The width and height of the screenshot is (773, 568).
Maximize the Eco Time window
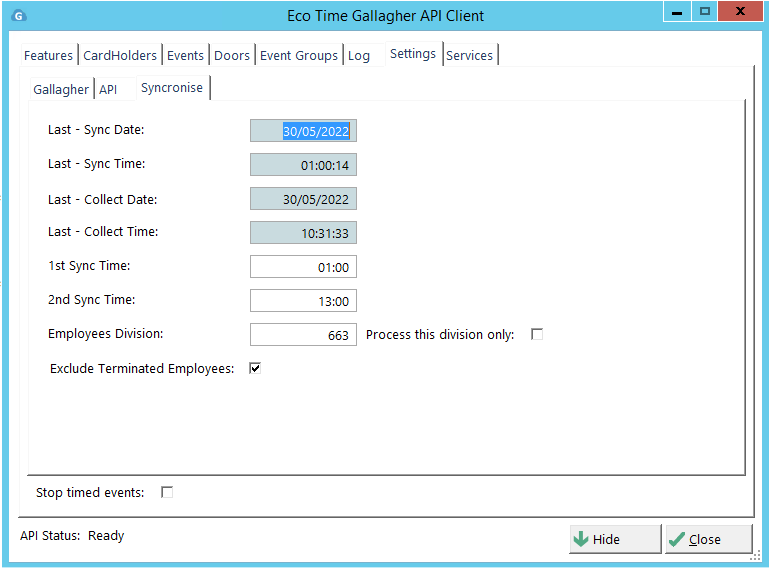tap(705, 12)
